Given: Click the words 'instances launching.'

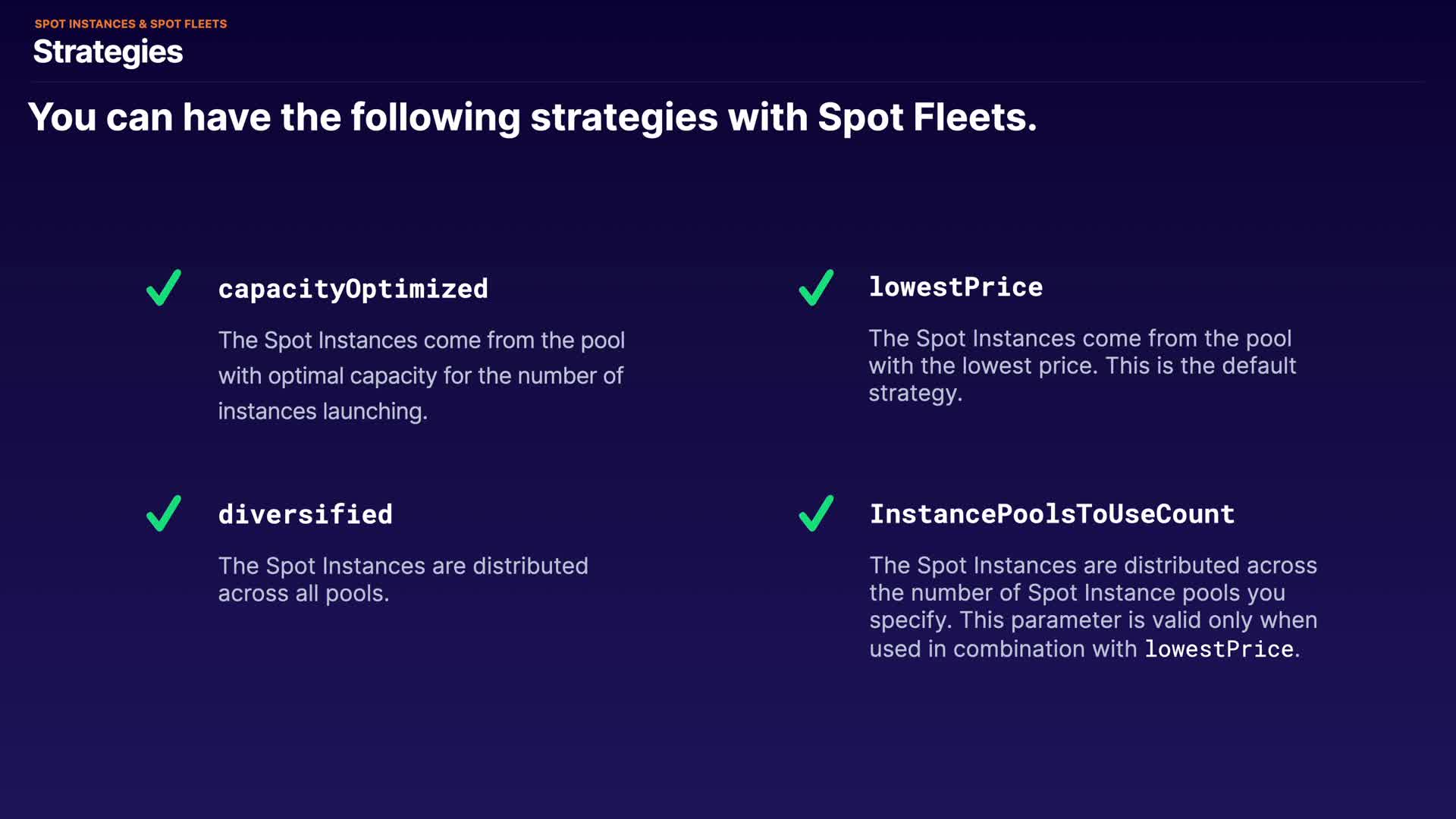Looking at the screenshot, I should tap(323, 412).
